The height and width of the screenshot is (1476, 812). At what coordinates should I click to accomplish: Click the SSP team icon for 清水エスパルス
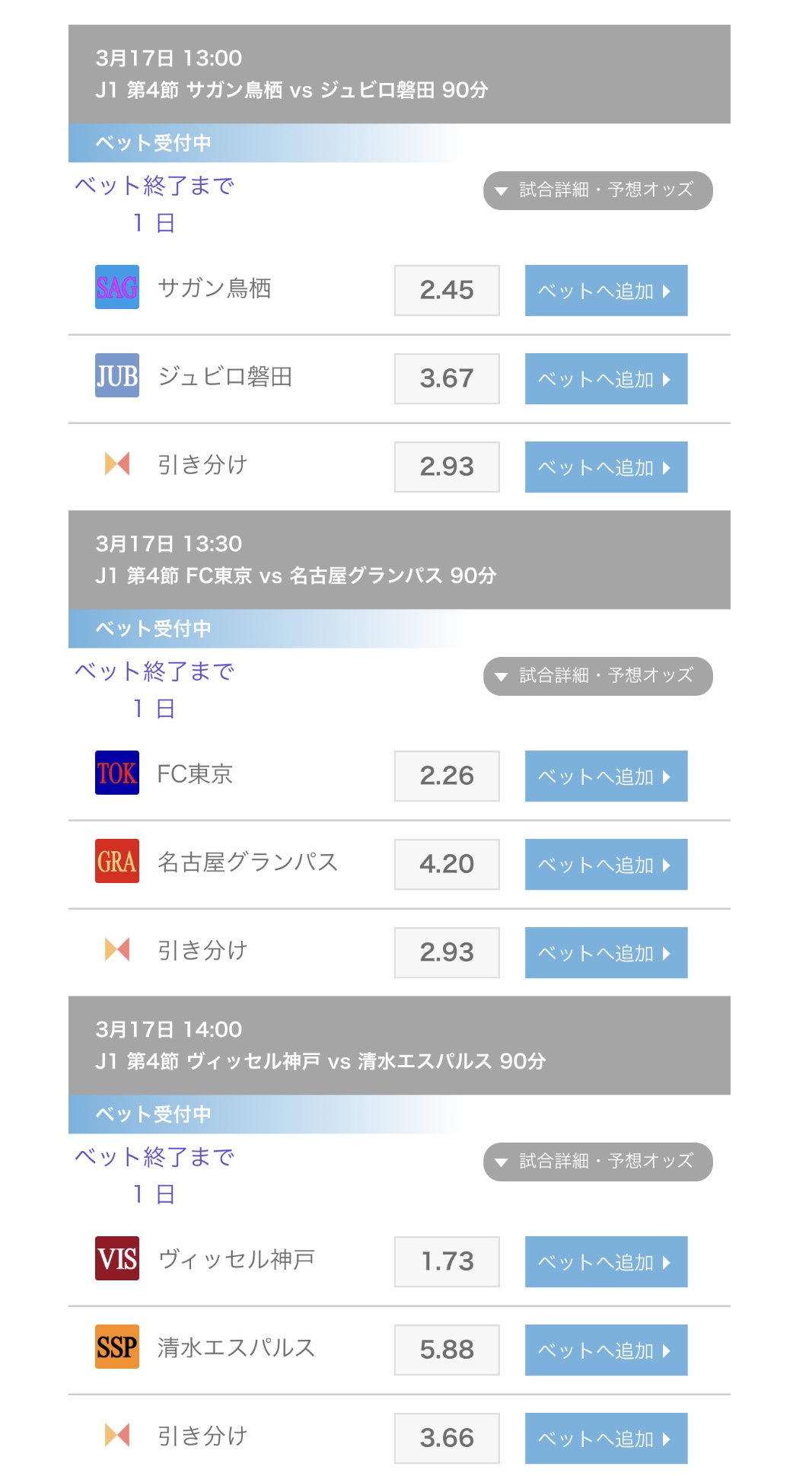[x=116, y=1347]
